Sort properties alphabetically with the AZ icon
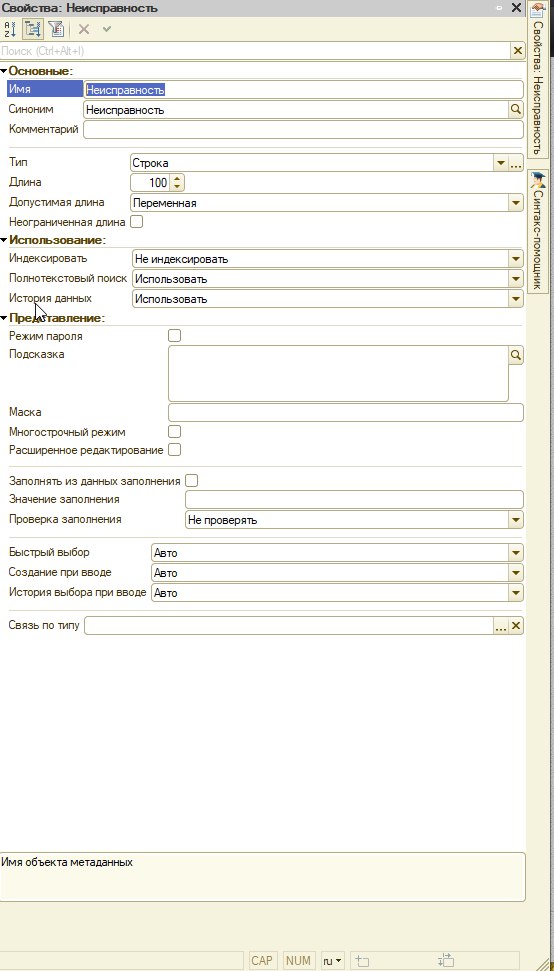 pyautogui.click(x=10, y=28)
